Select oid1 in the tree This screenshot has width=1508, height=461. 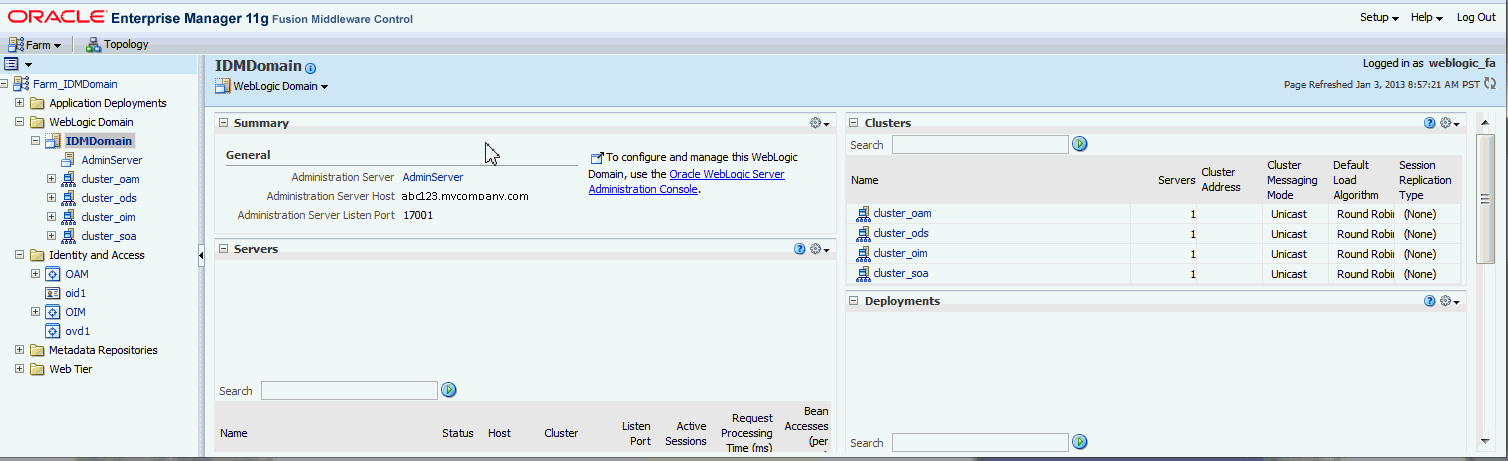pyautogui.click(x=76, y=293)
